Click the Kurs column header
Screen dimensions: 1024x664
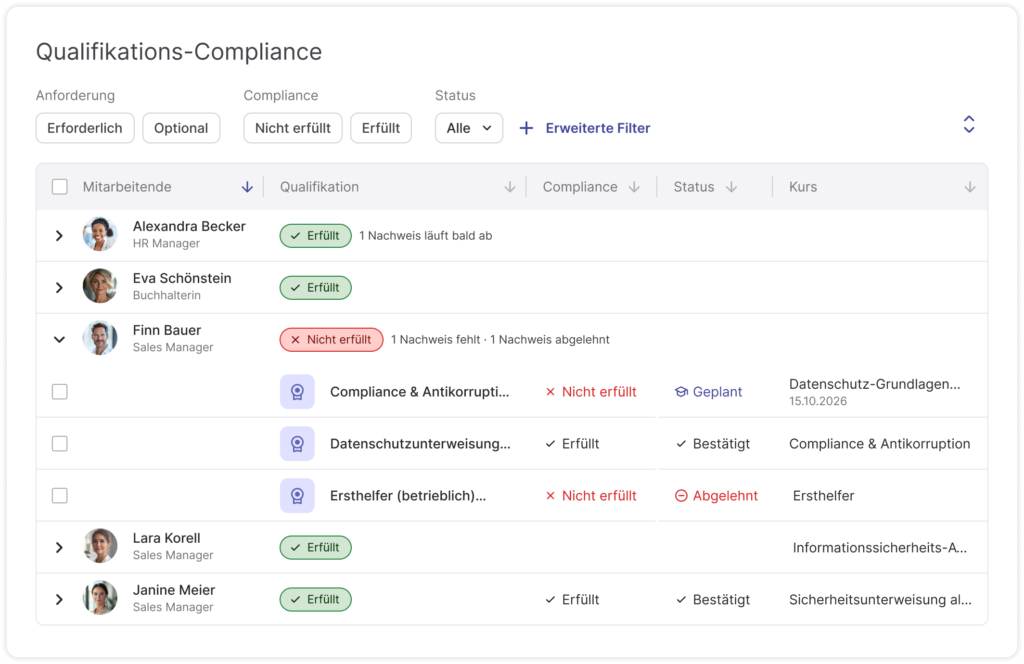click(803, 187)
